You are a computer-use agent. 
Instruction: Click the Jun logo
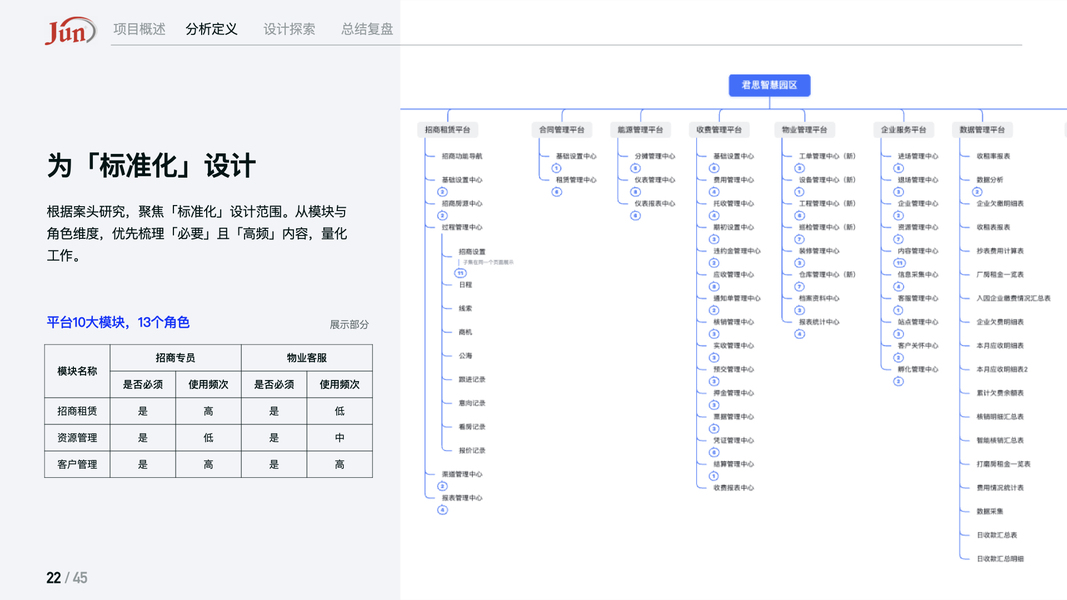(70, 31)
